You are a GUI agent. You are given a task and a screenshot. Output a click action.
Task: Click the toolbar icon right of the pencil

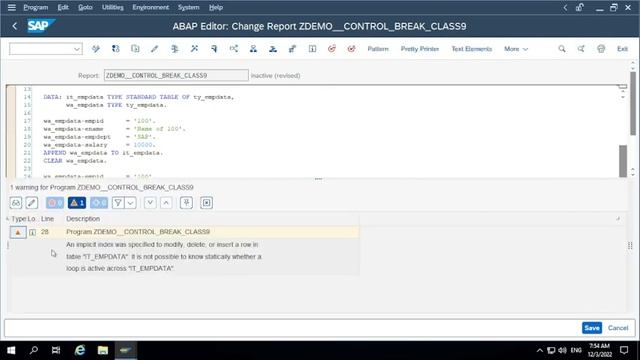175,49
